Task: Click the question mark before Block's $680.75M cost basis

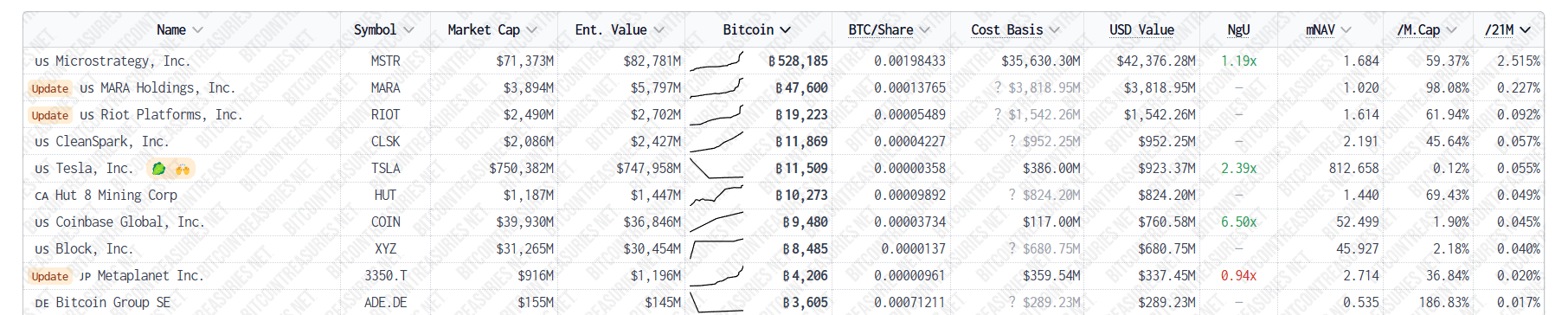Action: pyautogui.click(x=1012, y=248)
